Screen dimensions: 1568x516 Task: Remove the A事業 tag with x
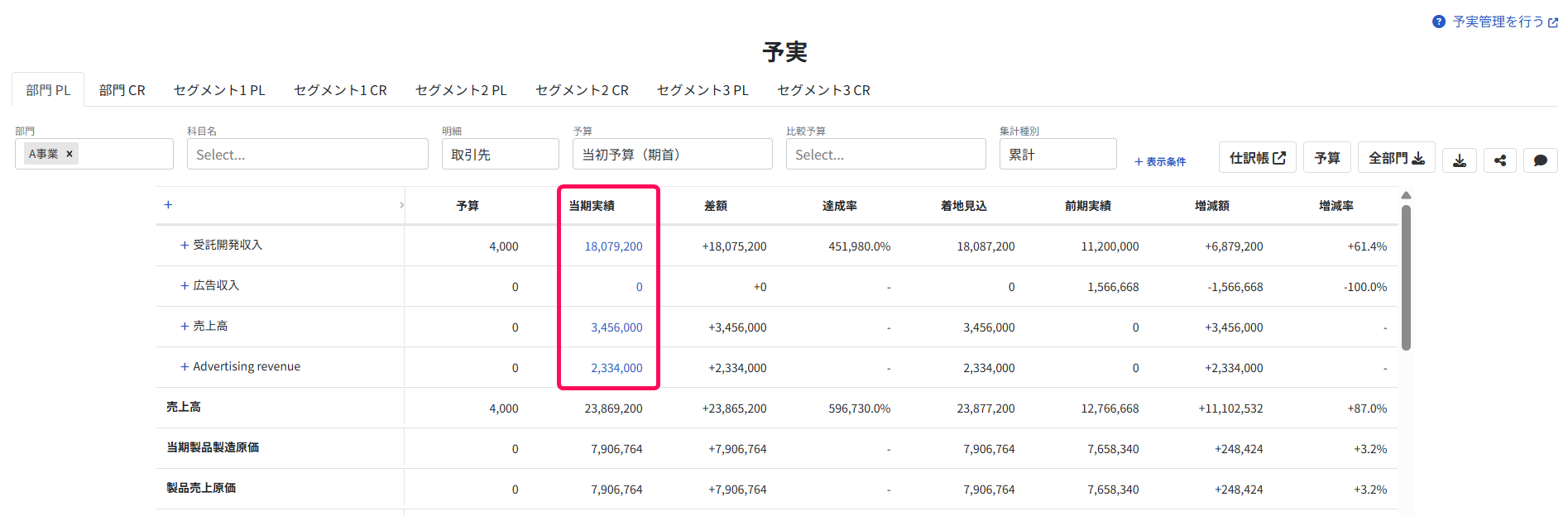coord(70,154)
